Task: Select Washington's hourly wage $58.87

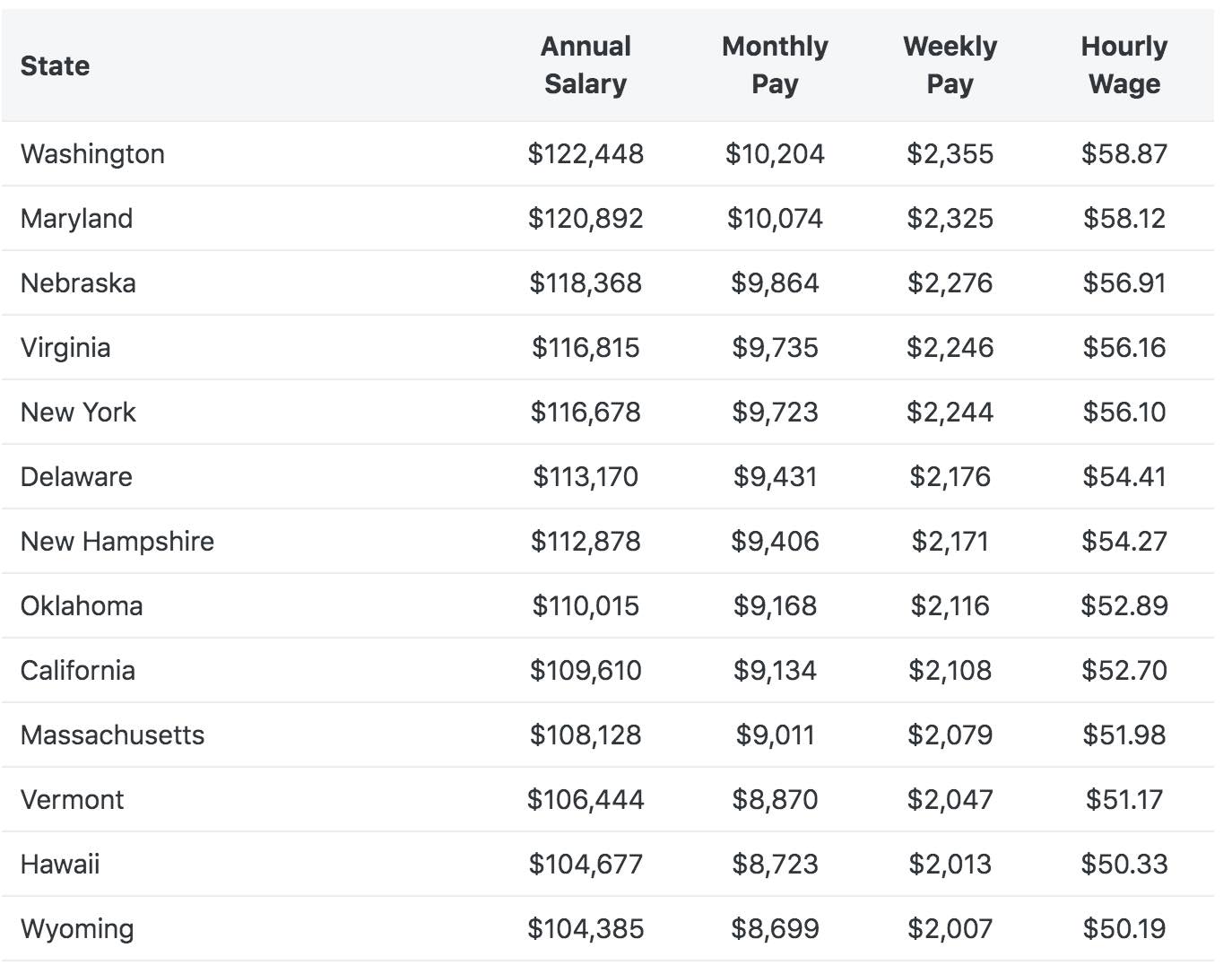Action: coord(1124,153)
